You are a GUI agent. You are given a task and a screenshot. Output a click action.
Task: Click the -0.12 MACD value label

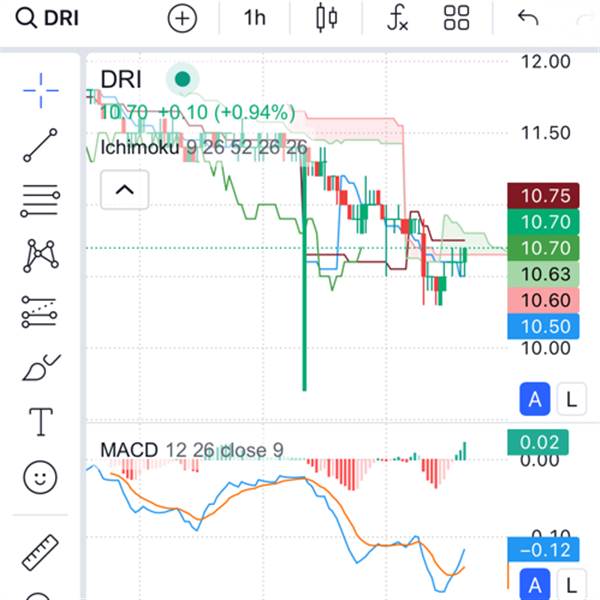[x=543, y=550]
